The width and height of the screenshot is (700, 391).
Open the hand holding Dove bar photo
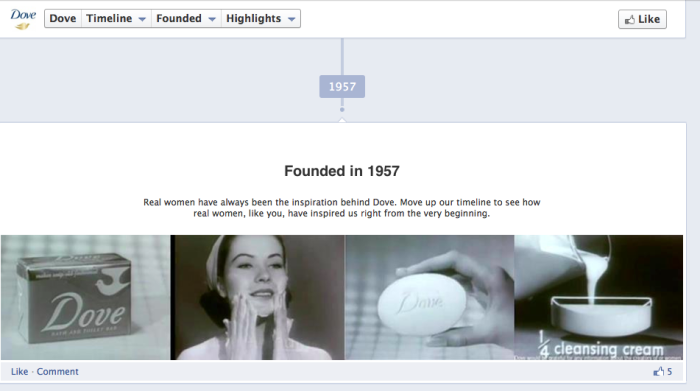[429, 297]
